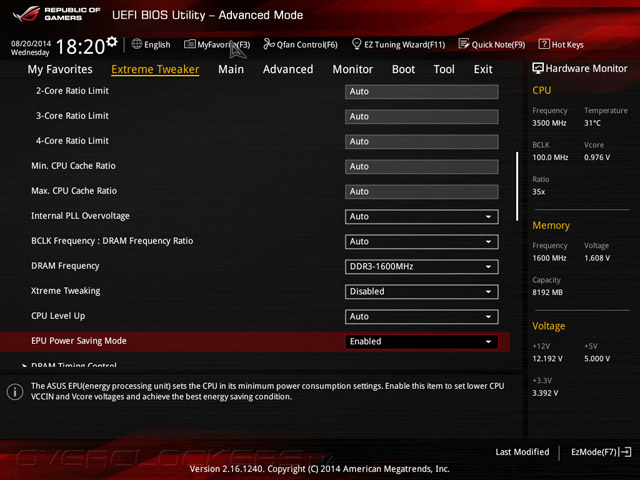This screenshot has width=640, height=480.
Task: Click the Max. CPU Cache Ratio field
Action: click(x=421, y=191)
